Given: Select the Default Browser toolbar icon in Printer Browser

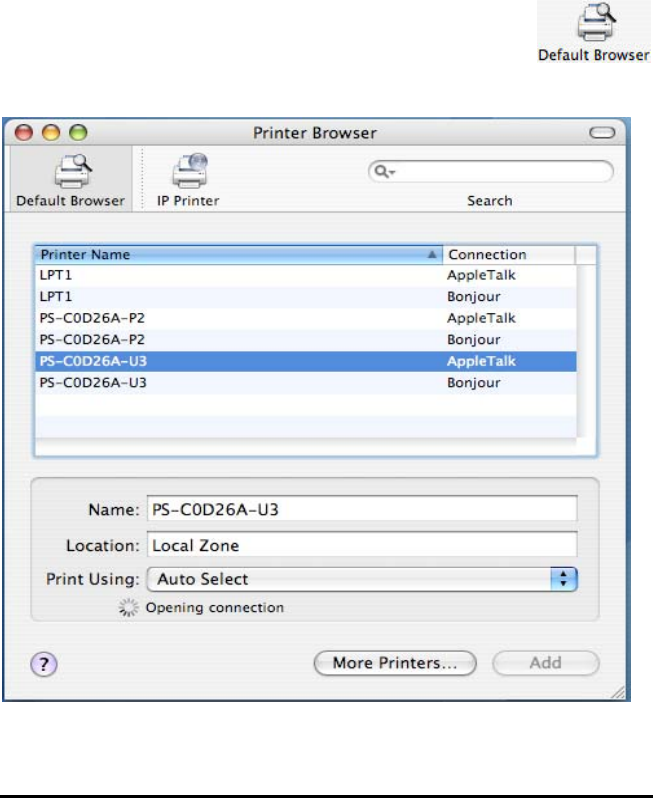Looking at the screenshot, I should pos(70,180).
